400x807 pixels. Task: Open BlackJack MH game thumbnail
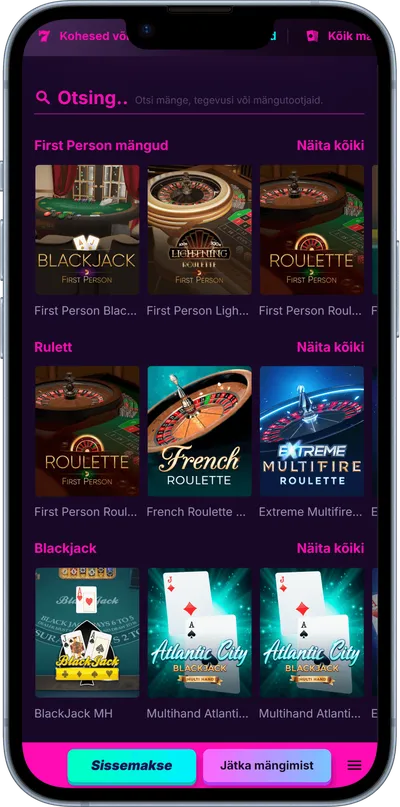point(87,633)
